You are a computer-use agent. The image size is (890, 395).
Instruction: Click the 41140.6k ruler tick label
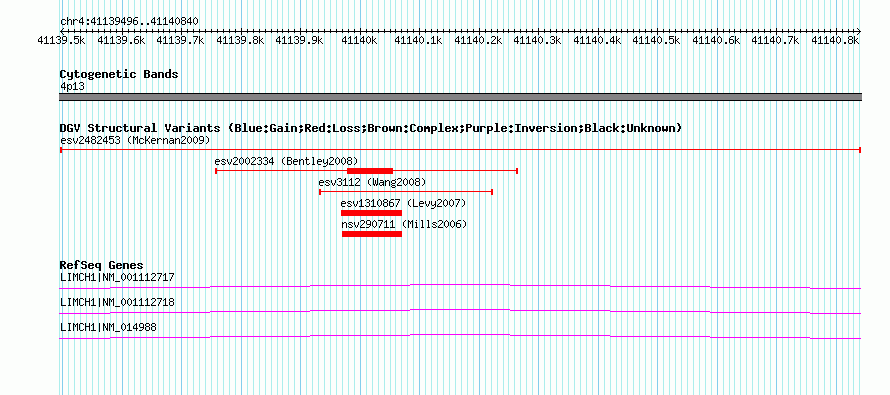pyautogui.click(x=716, y=40)
